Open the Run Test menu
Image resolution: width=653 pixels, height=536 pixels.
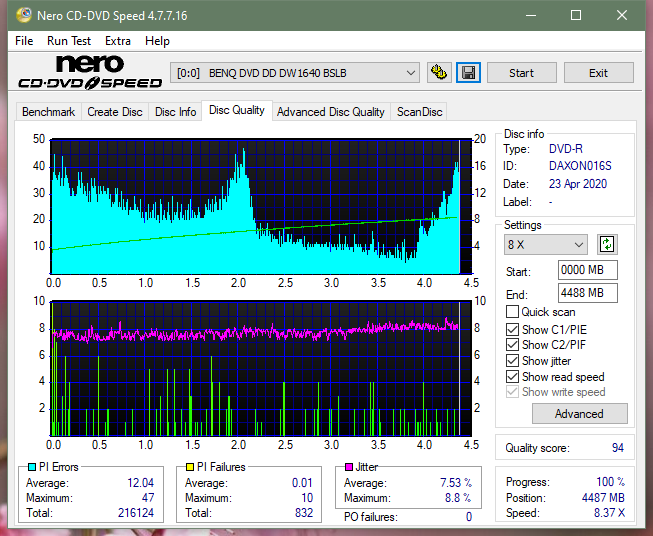coord(69,41)
